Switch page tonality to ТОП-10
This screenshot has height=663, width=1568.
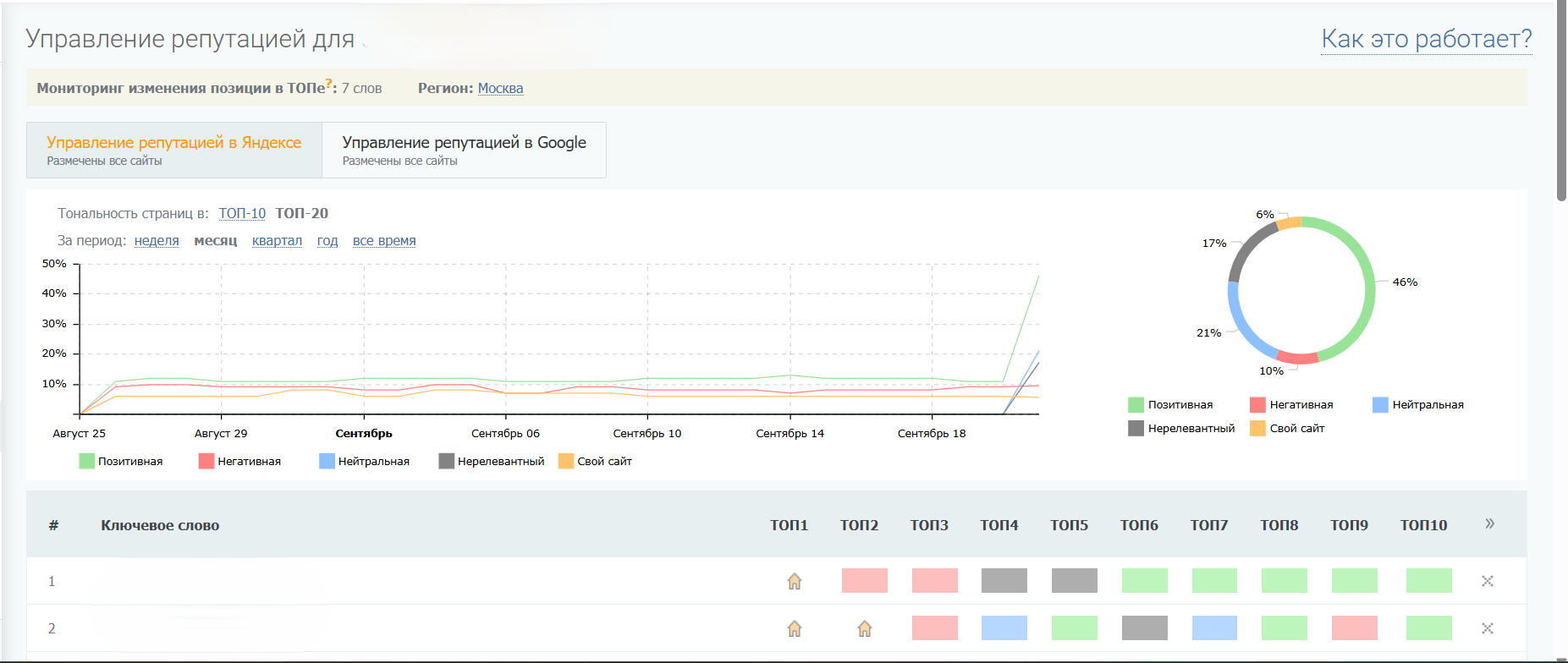point(242,213)
